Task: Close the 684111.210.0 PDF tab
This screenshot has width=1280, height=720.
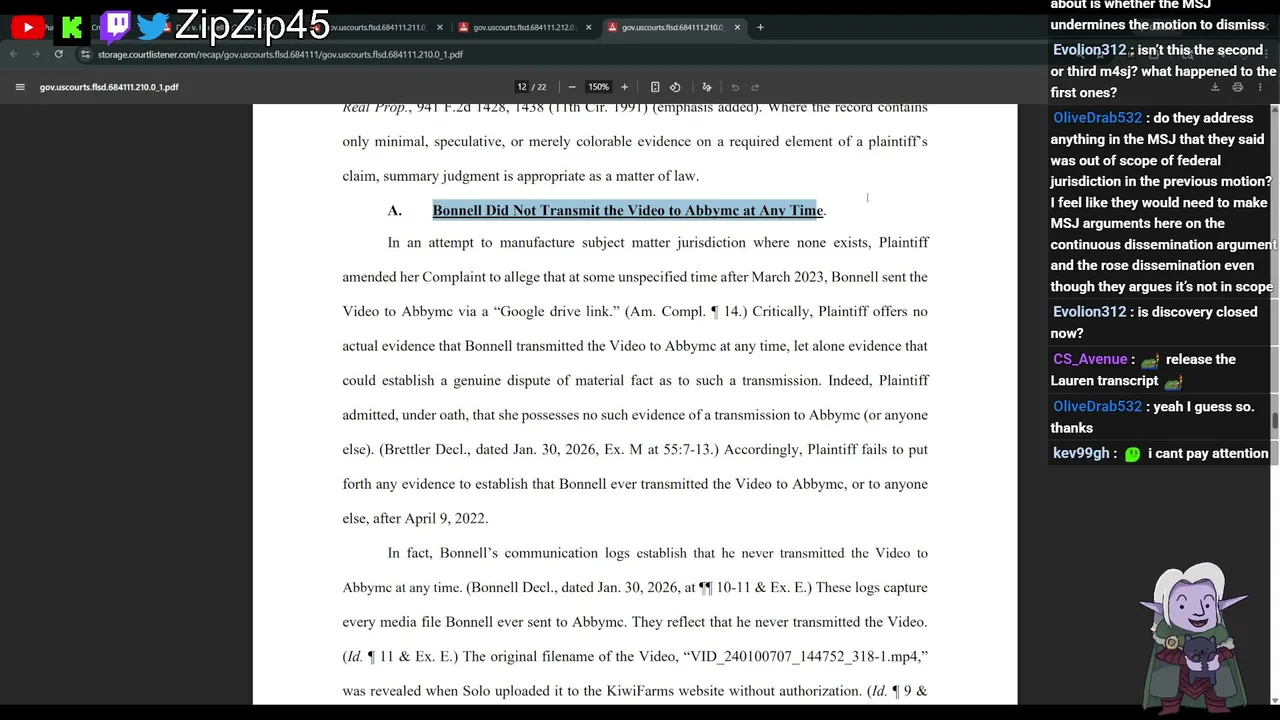Action: 737,27
